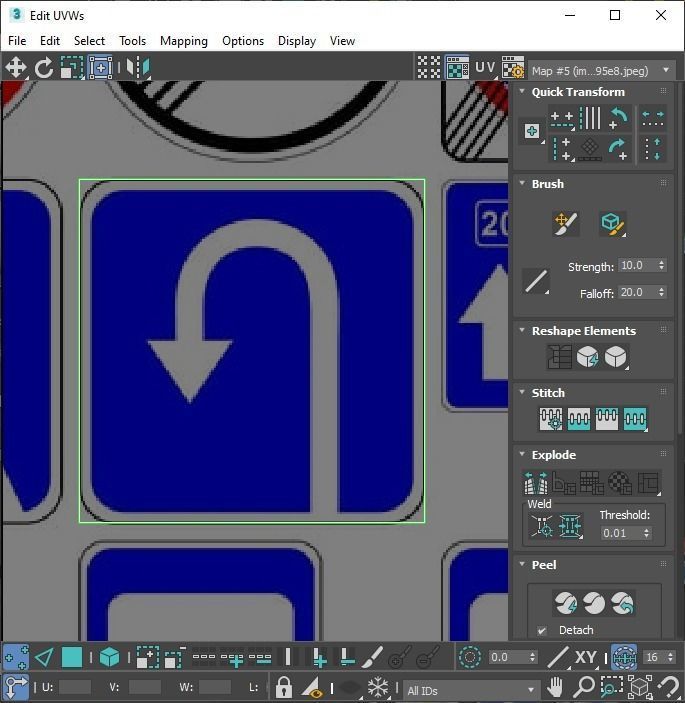Collapse the Peel rollout

pos(522,564)
